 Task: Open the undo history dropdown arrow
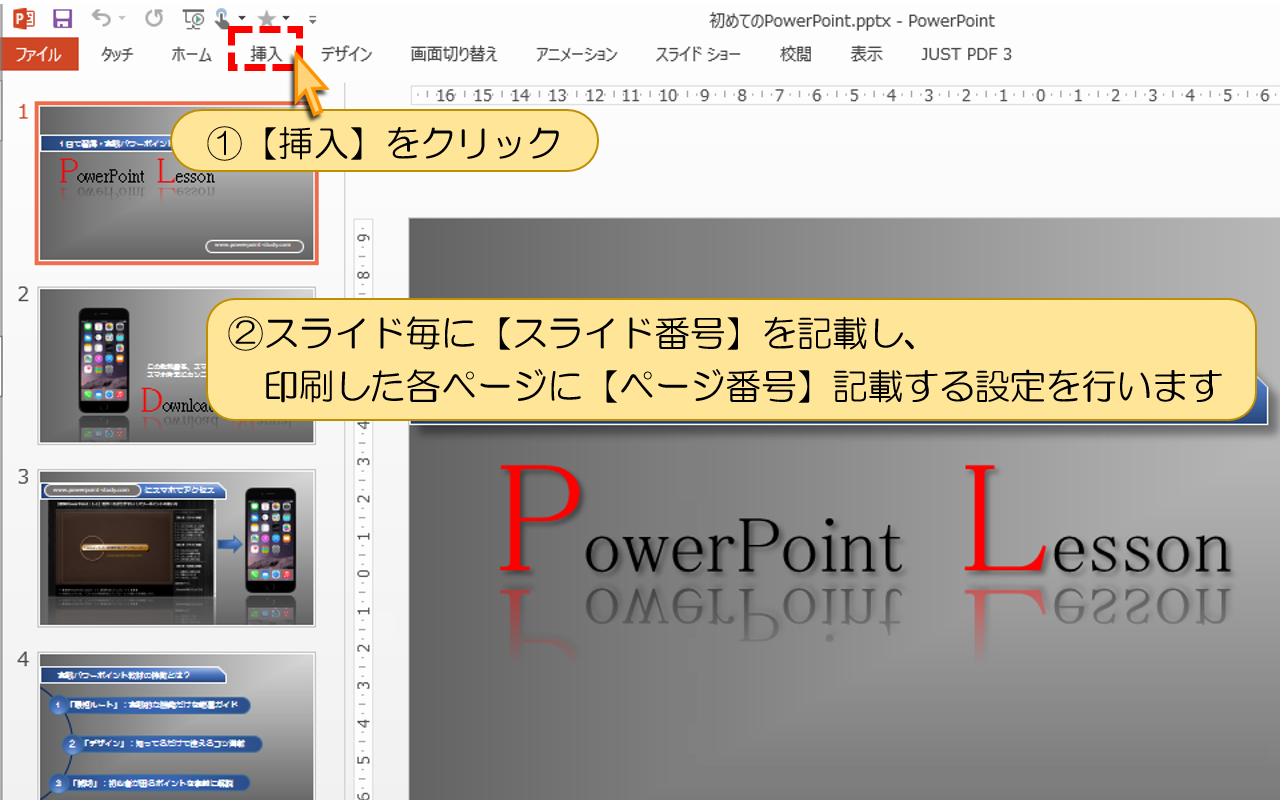(x=122, y=19)
